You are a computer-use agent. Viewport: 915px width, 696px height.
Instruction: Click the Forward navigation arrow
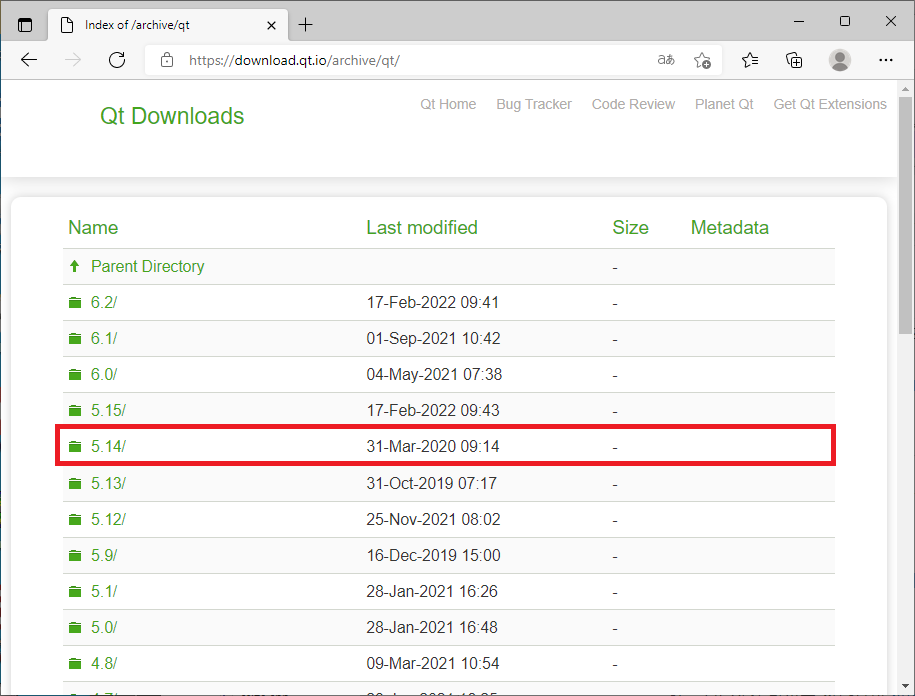tap(72, 60)
